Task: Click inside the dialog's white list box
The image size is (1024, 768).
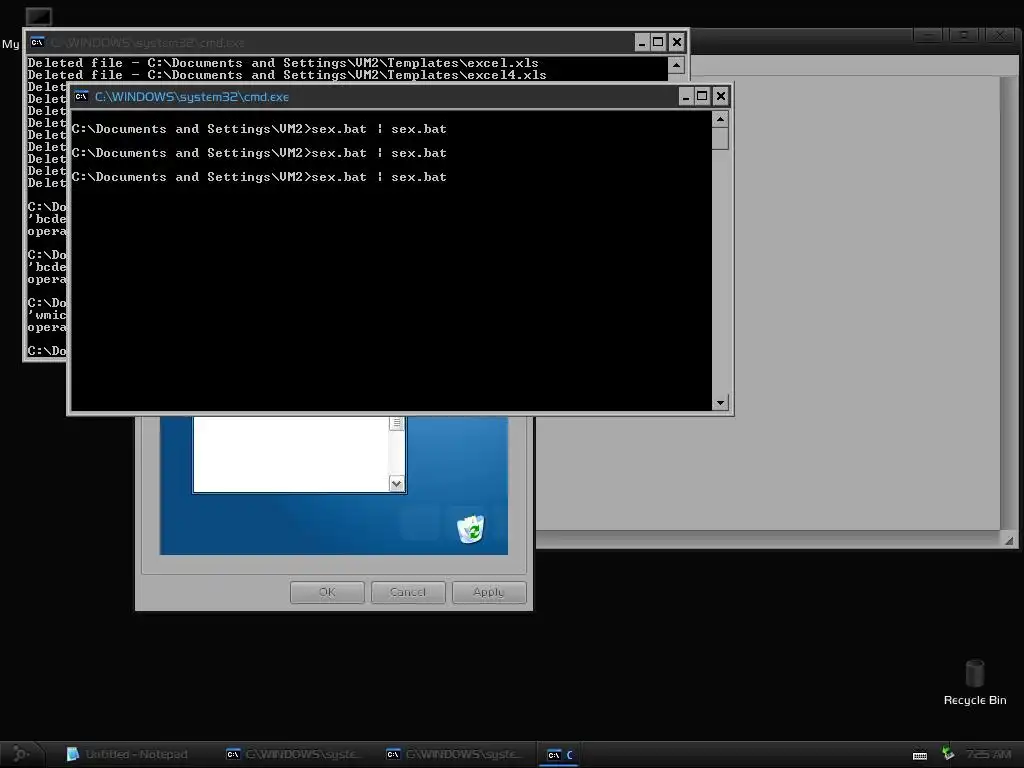Action: coord(291,454)
